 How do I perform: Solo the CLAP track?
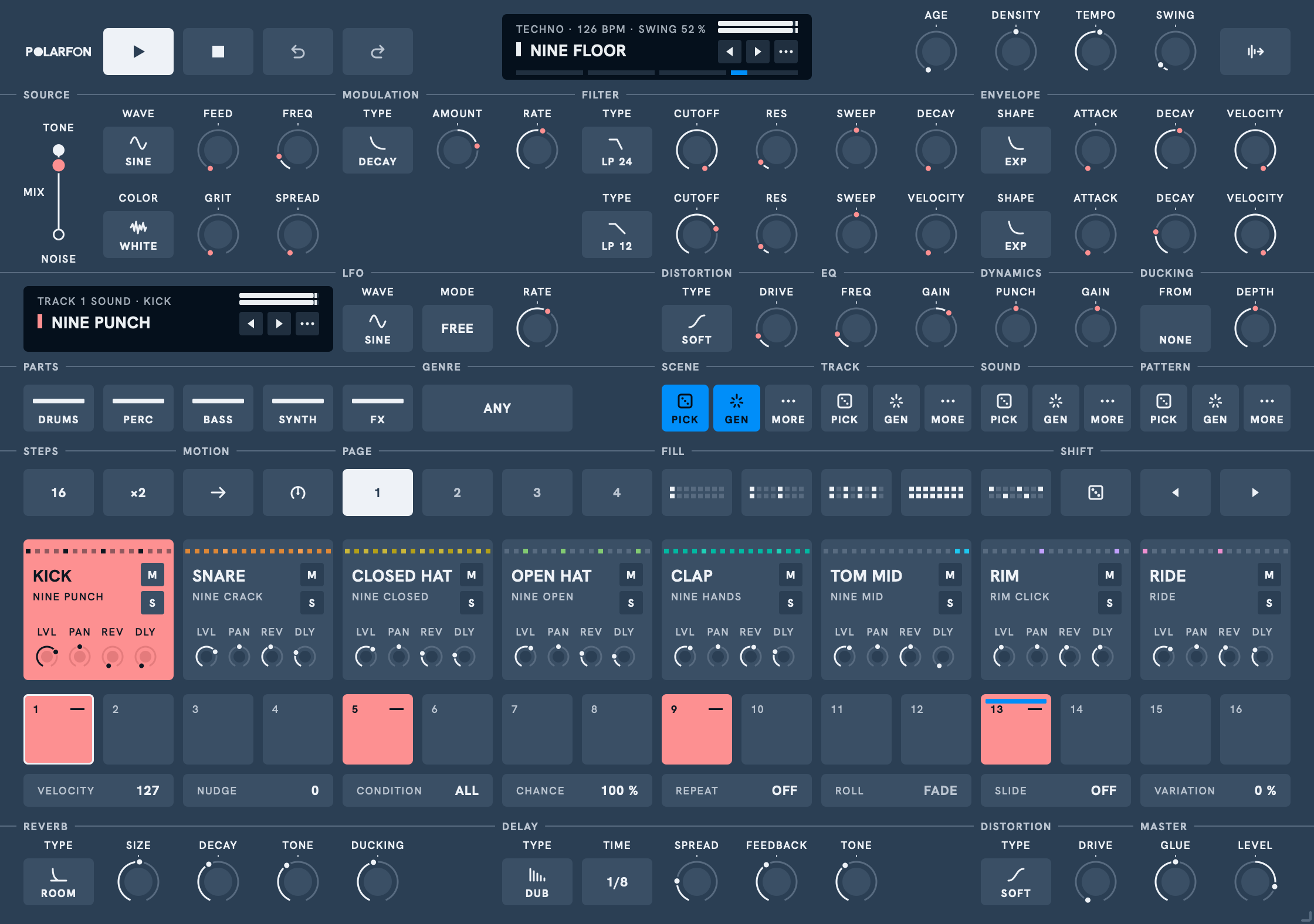click(791, 603)
